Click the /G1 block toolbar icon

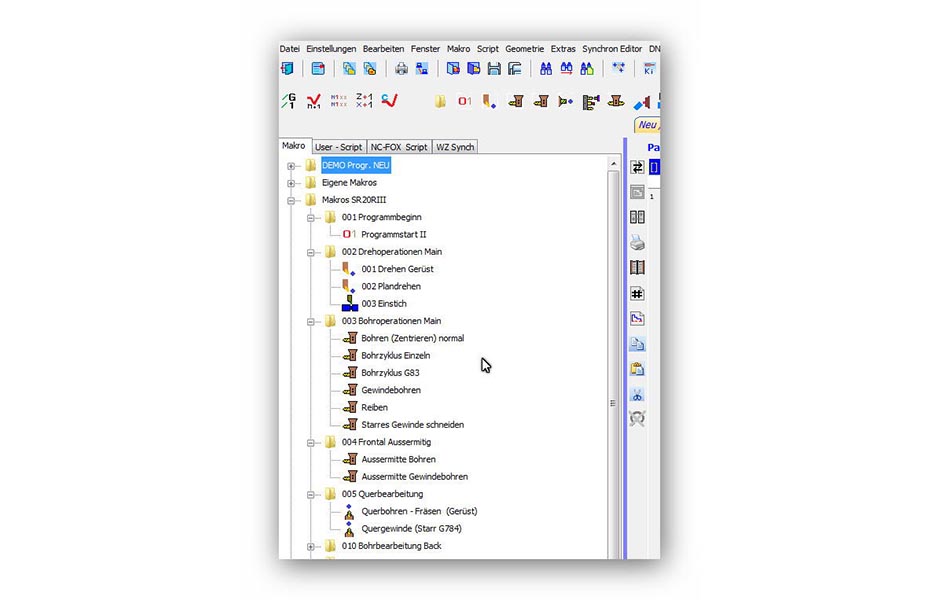click(x=288, y=101)
